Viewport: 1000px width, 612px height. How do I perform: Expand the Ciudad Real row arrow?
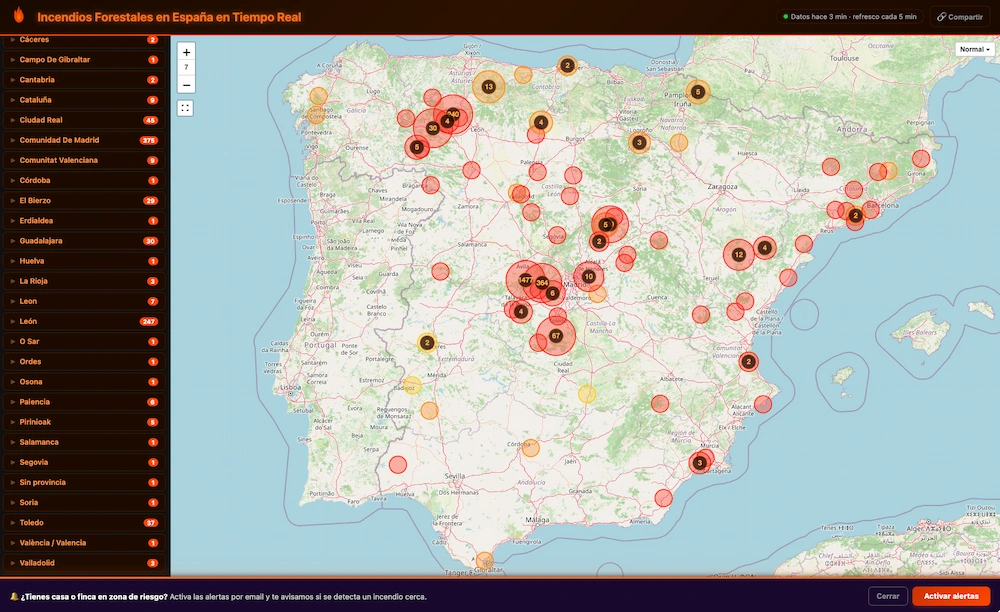[x=12, y=120]
